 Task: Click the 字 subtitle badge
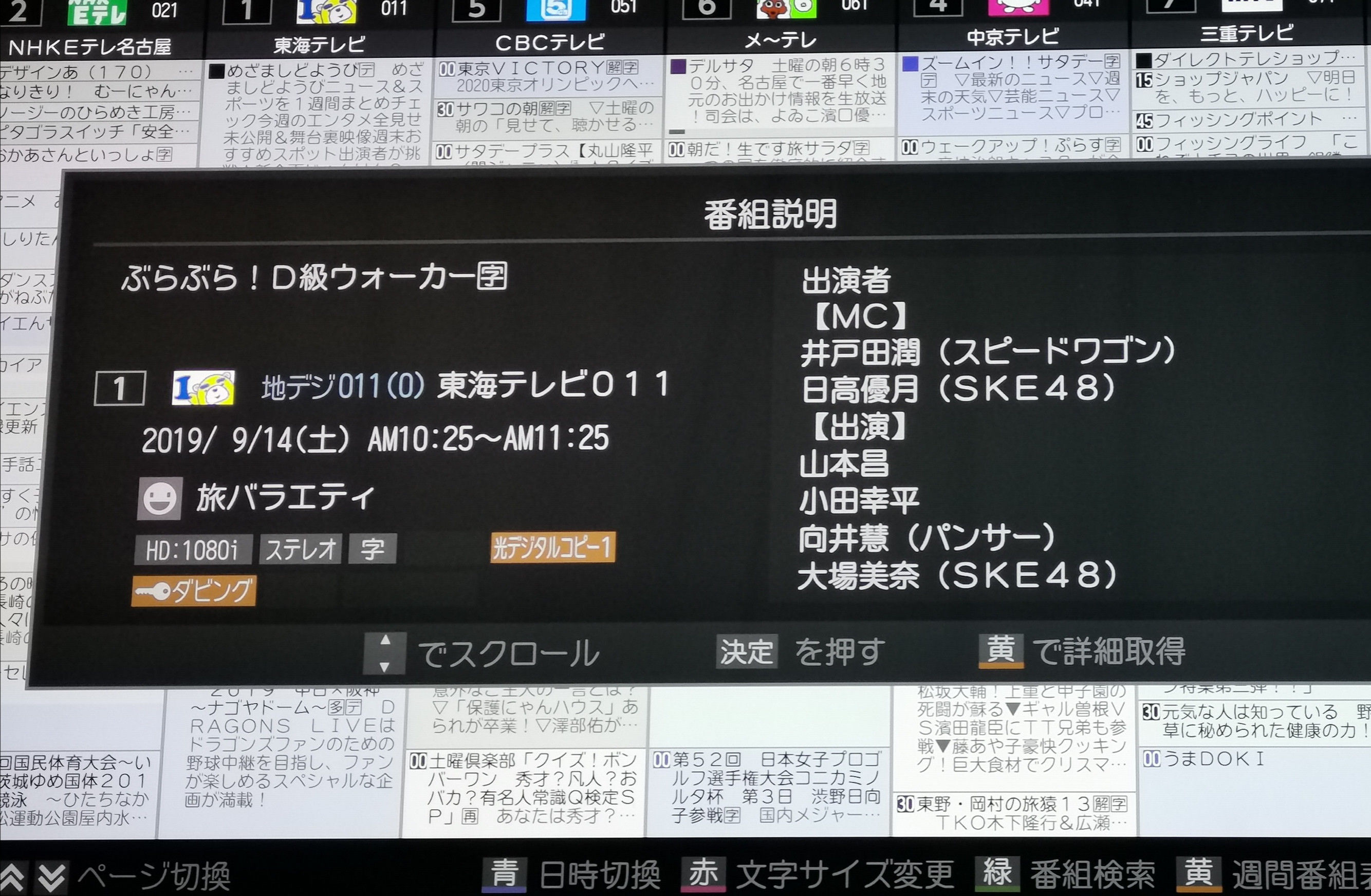click(373, 549)
